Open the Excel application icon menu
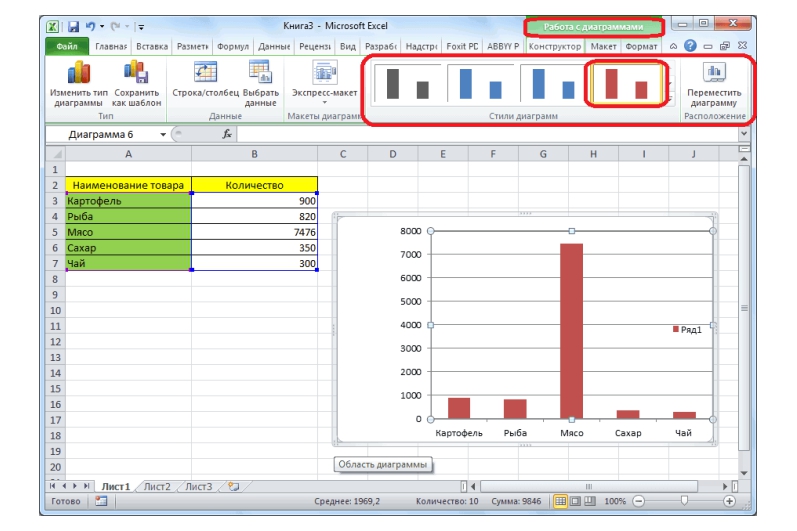797x531 pixels. click(52, 26)
